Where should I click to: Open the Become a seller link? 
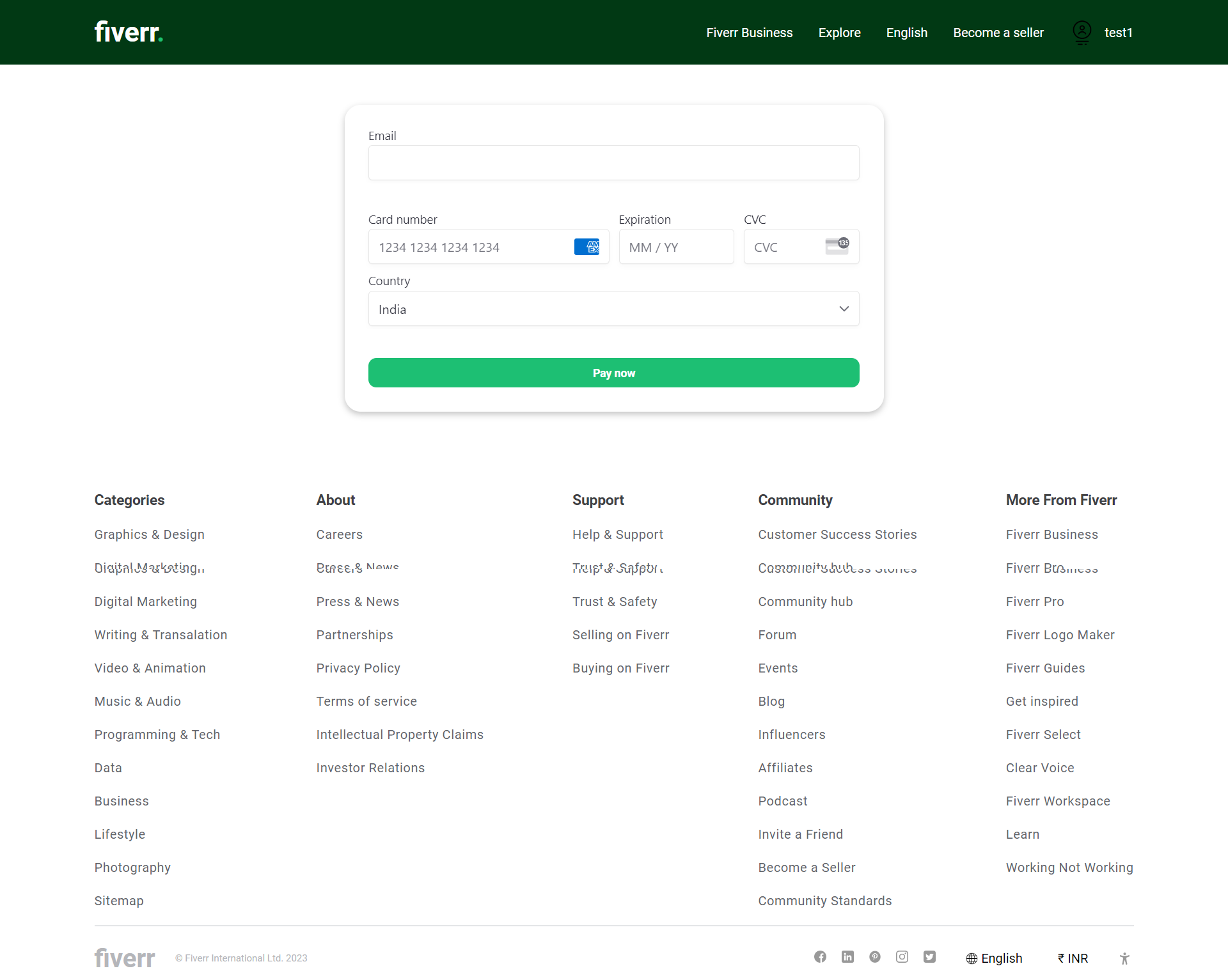point(998,32)
